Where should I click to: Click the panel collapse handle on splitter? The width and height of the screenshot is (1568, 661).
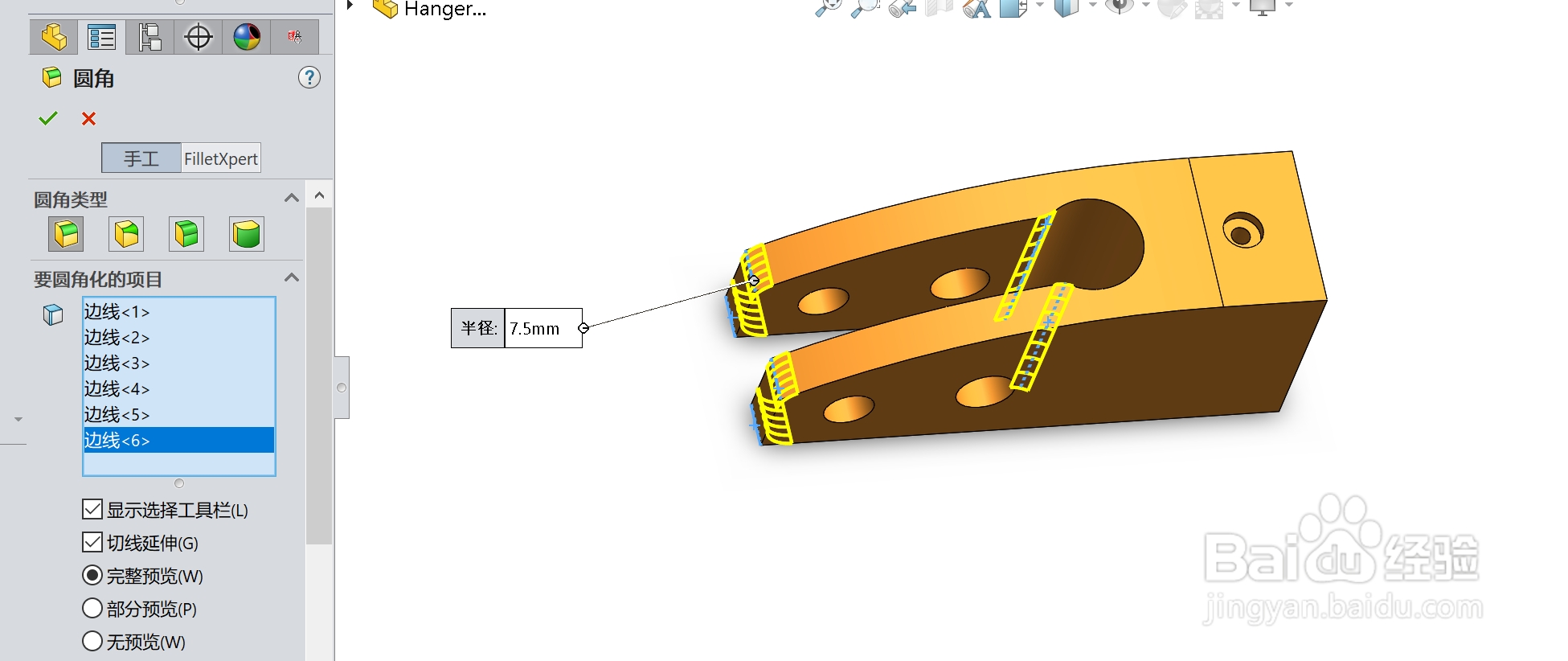pyautogui.click(x=342, y=388)
